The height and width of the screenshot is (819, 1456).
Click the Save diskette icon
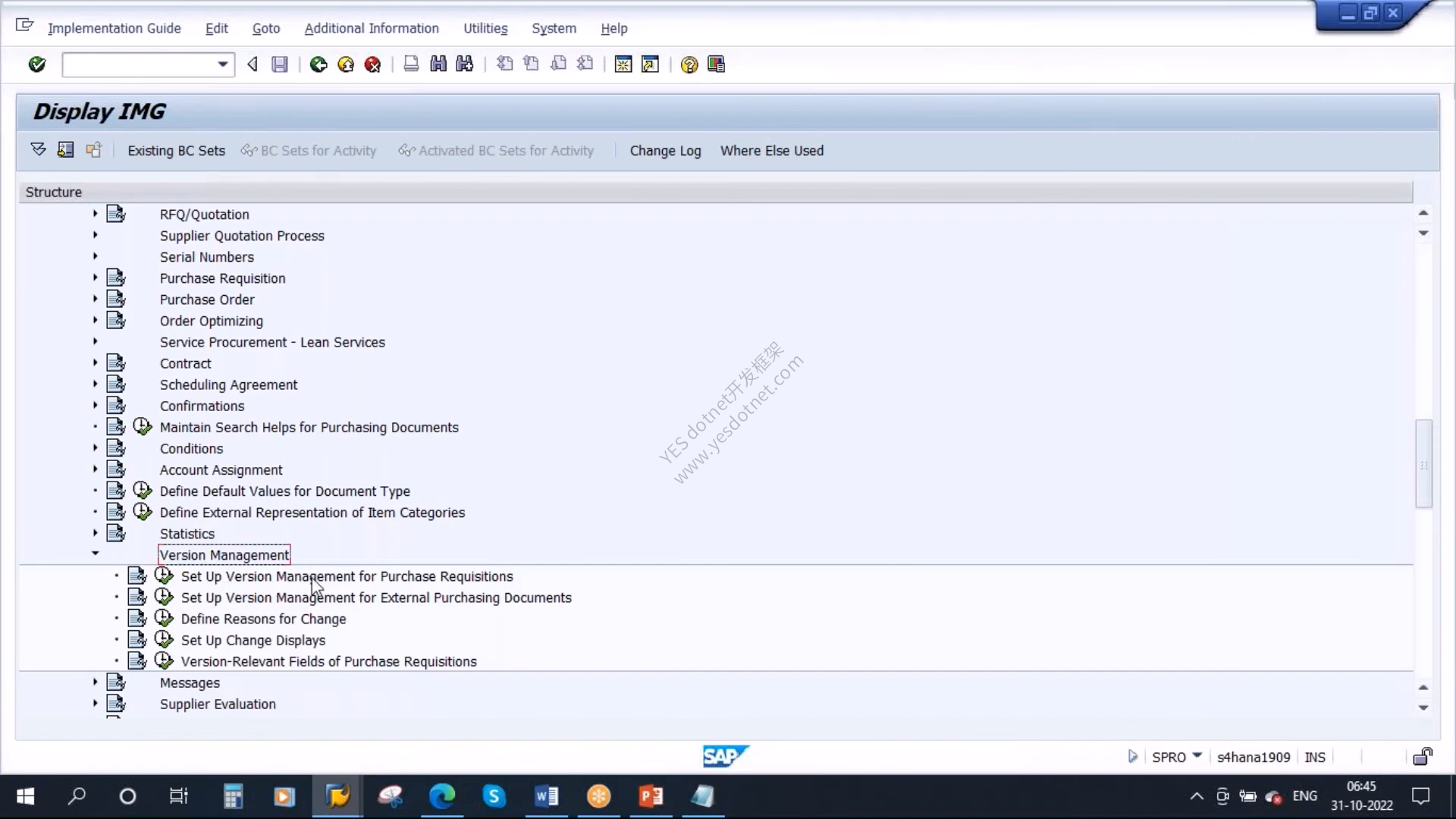click(280, 64)
